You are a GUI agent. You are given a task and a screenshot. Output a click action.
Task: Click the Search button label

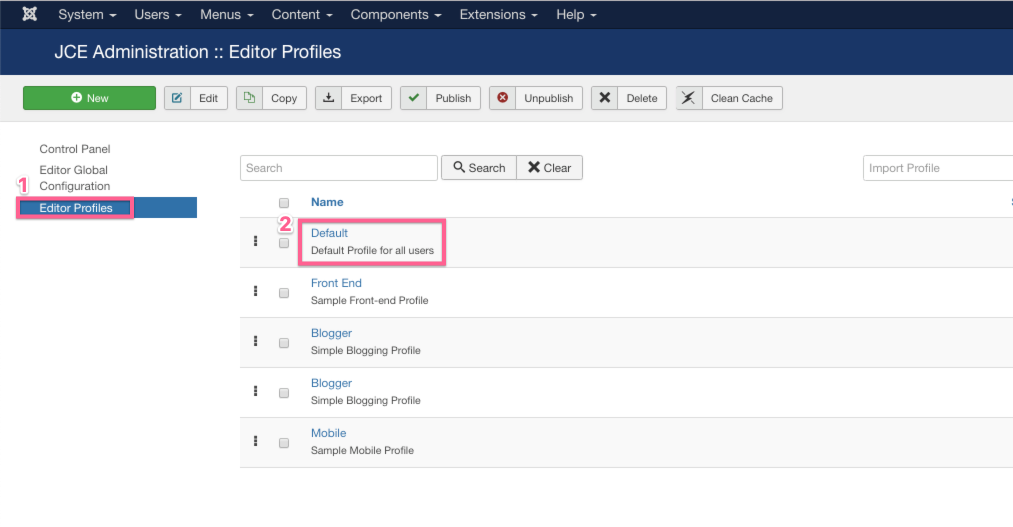(486, 168)
